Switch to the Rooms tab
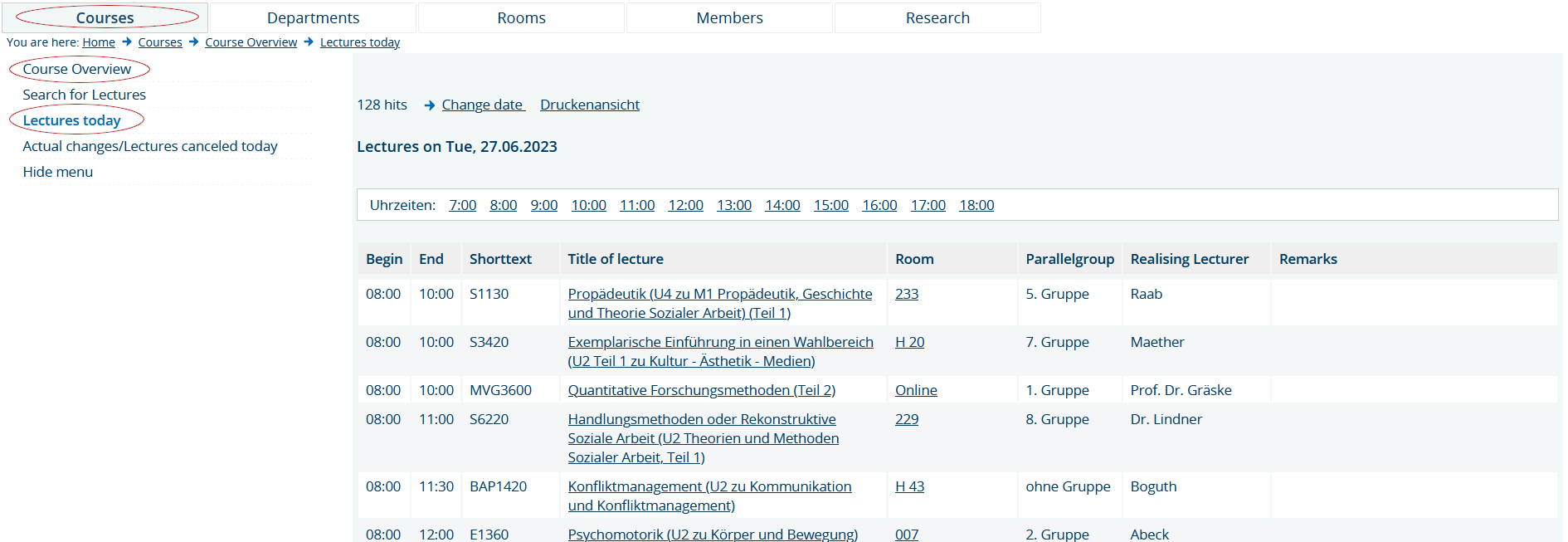Viewport: 1568px width, 542px height. tap(521, 18)
